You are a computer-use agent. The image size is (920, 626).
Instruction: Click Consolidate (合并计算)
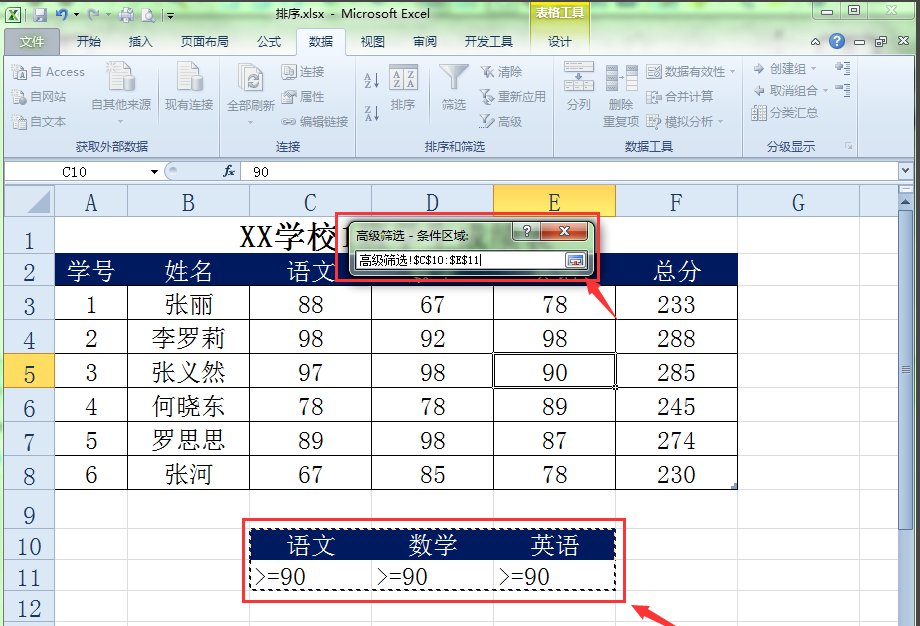680,97
